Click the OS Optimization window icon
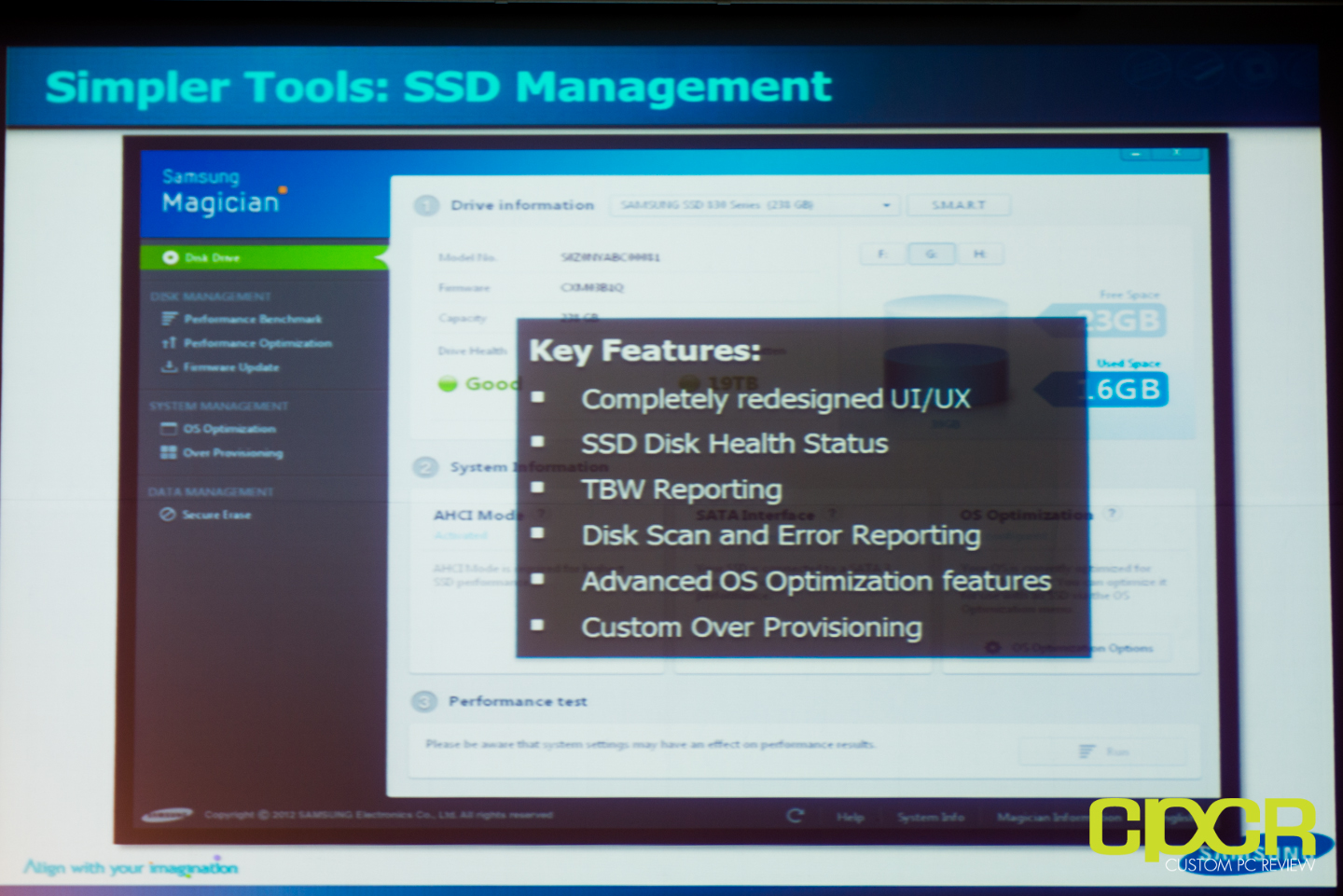 tap(169, 429)
